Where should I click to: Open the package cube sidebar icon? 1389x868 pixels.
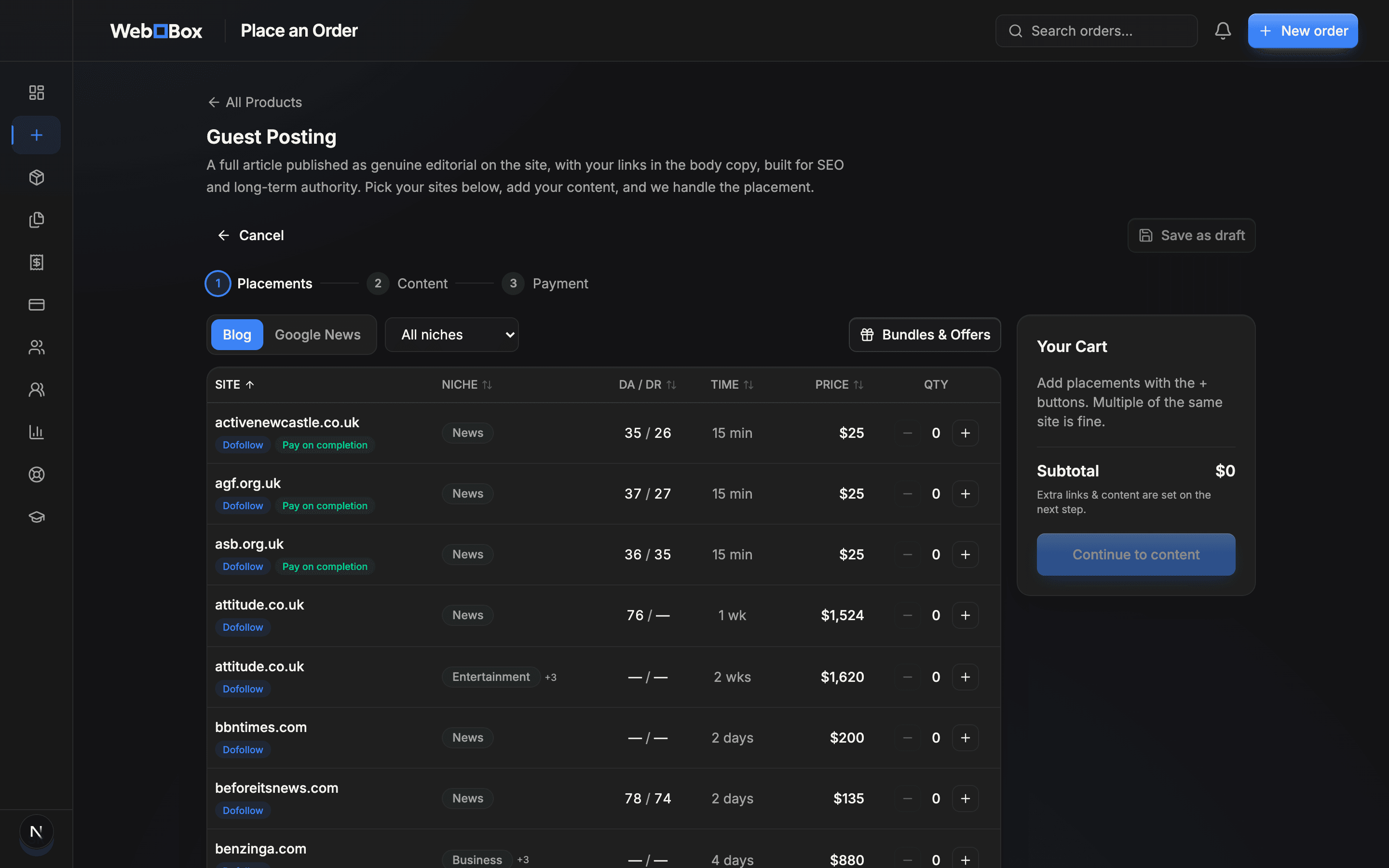coord(36,177)
